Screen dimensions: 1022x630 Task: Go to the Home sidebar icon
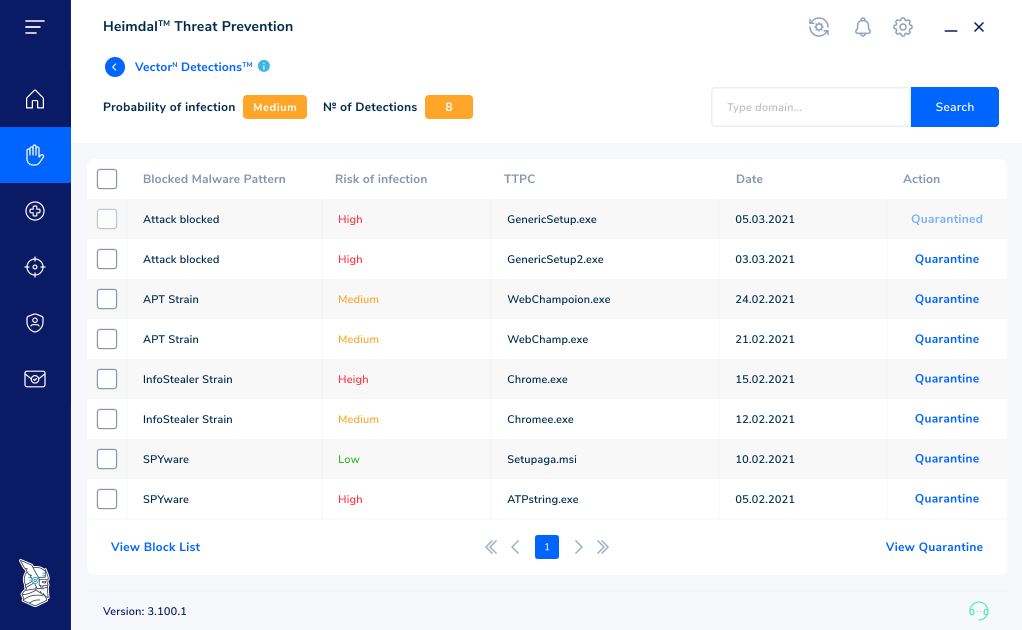35,99
